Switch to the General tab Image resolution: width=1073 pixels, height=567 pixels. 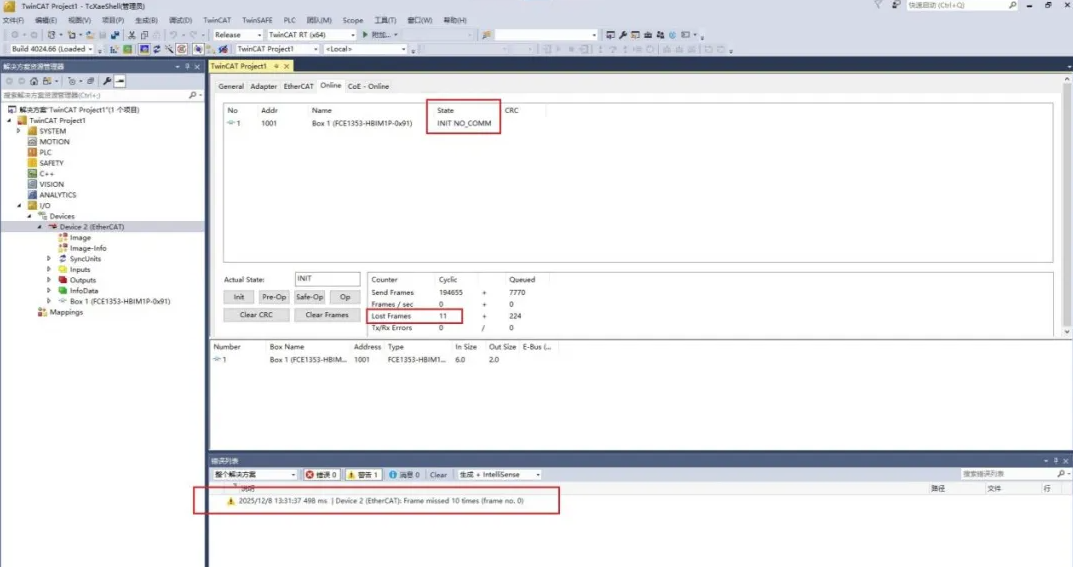pos(231,86)
